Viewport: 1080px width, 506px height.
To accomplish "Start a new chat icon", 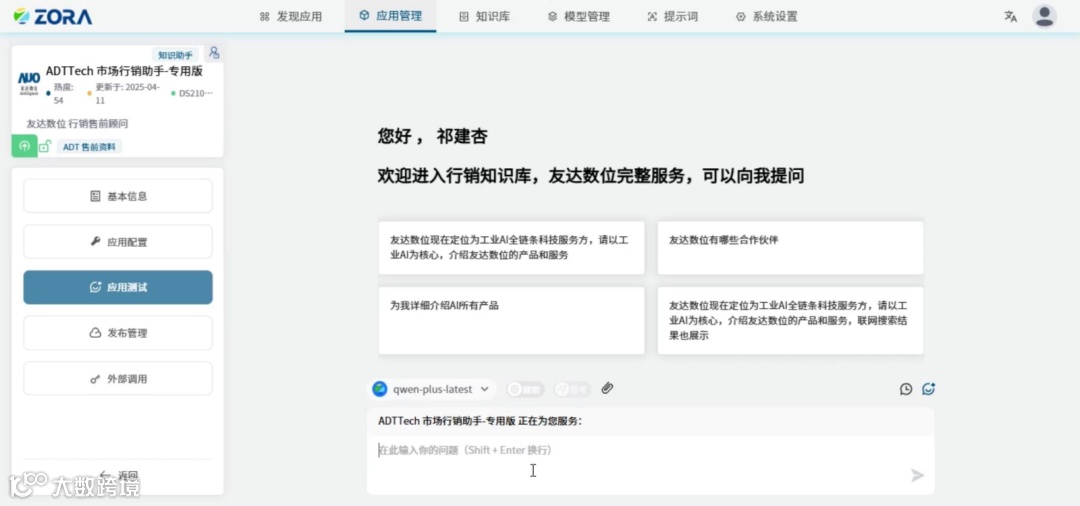I will [928, 389].
